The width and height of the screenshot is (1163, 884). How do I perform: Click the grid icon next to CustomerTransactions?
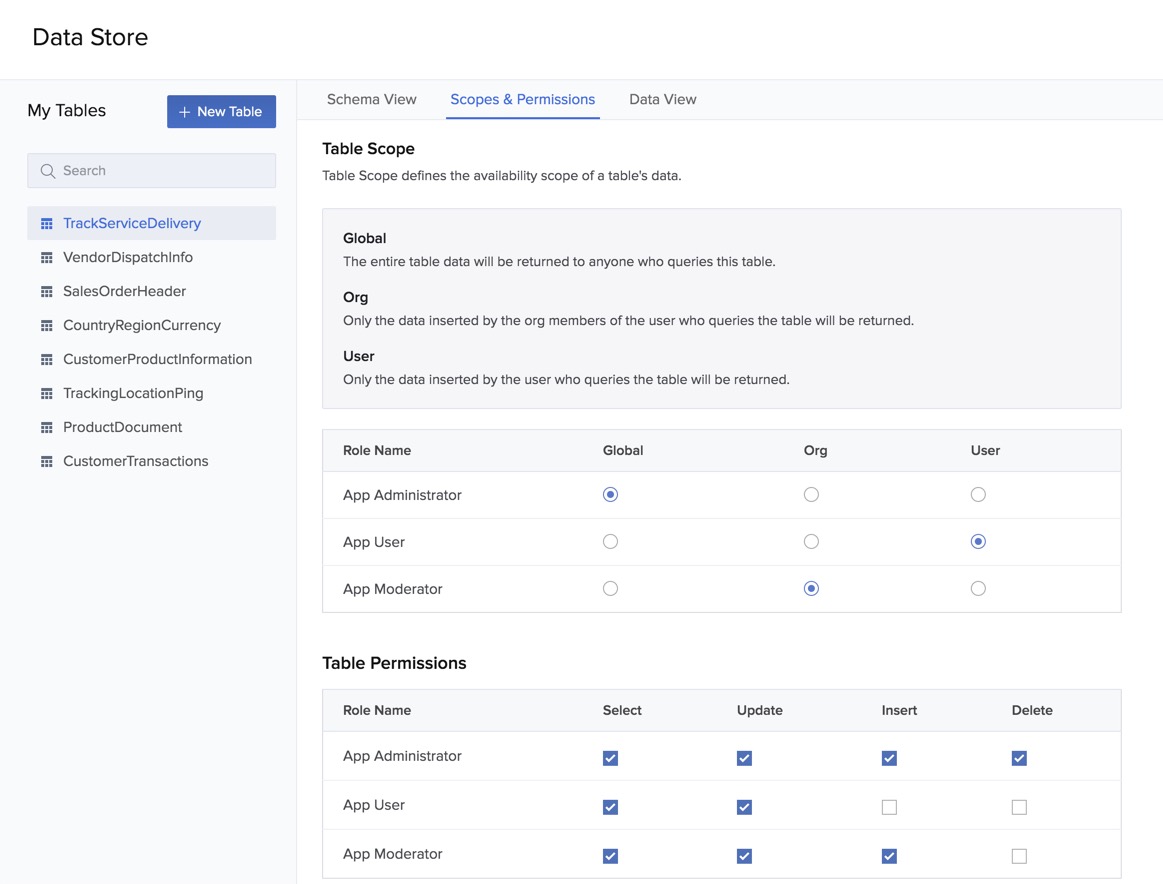click(46, 460)
